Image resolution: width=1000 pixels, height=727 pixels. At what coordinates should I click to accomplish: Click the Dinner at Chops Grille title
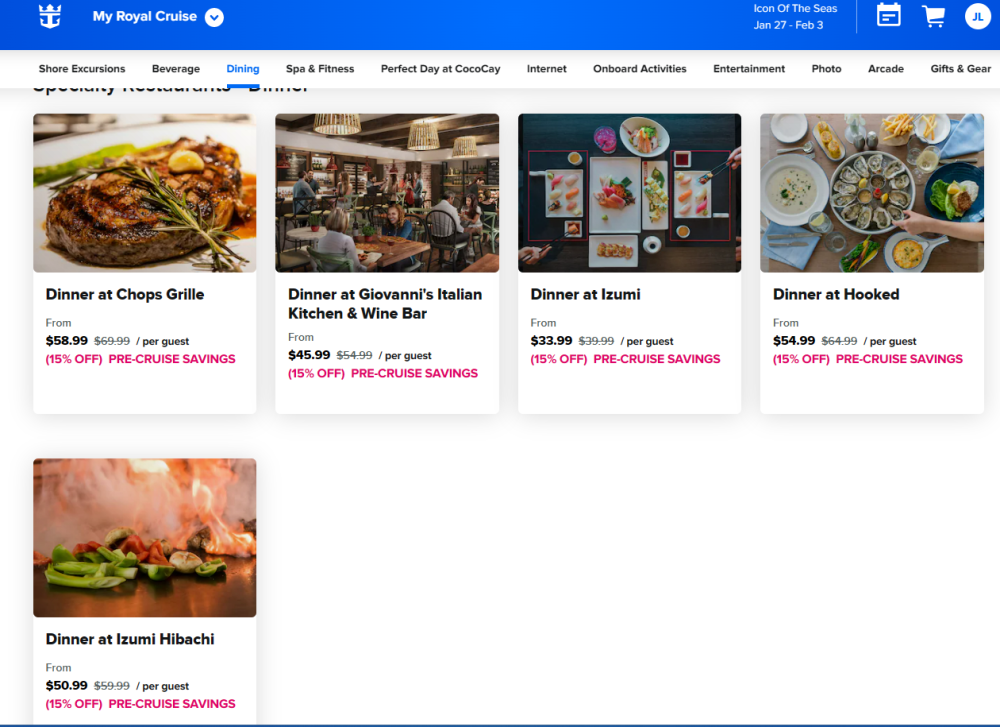coord(125,295)
